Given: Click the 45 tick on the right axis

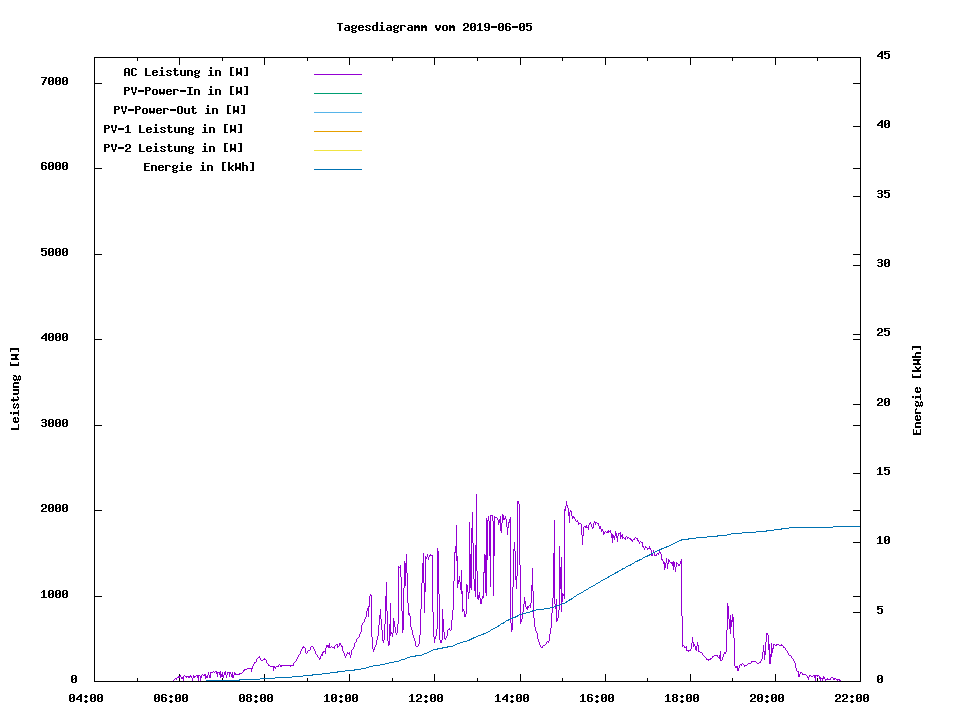Looking at the screenshot, I should (883, 55).
